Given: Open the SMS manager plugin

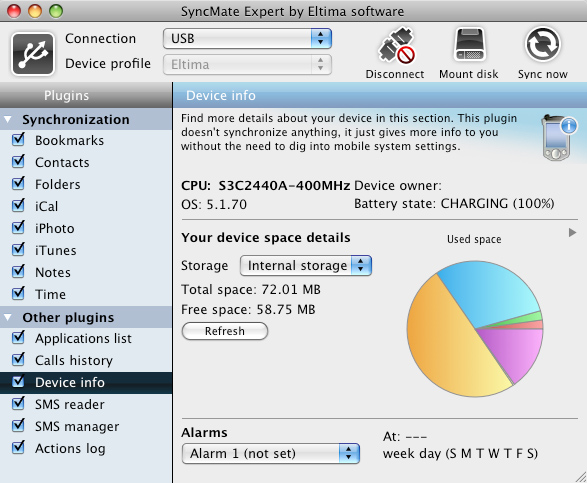Looking at the screenshot, I should 86,426.
